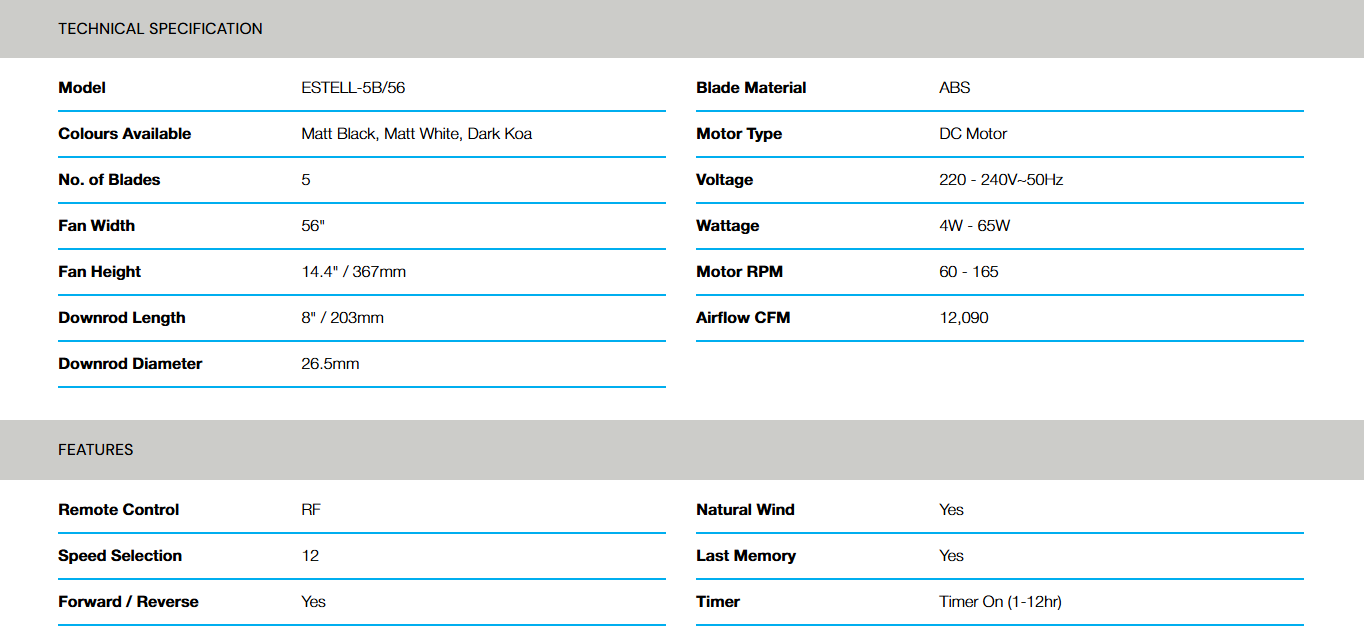
Task: Click the Remote Control value RF
Action: (311, 510)
